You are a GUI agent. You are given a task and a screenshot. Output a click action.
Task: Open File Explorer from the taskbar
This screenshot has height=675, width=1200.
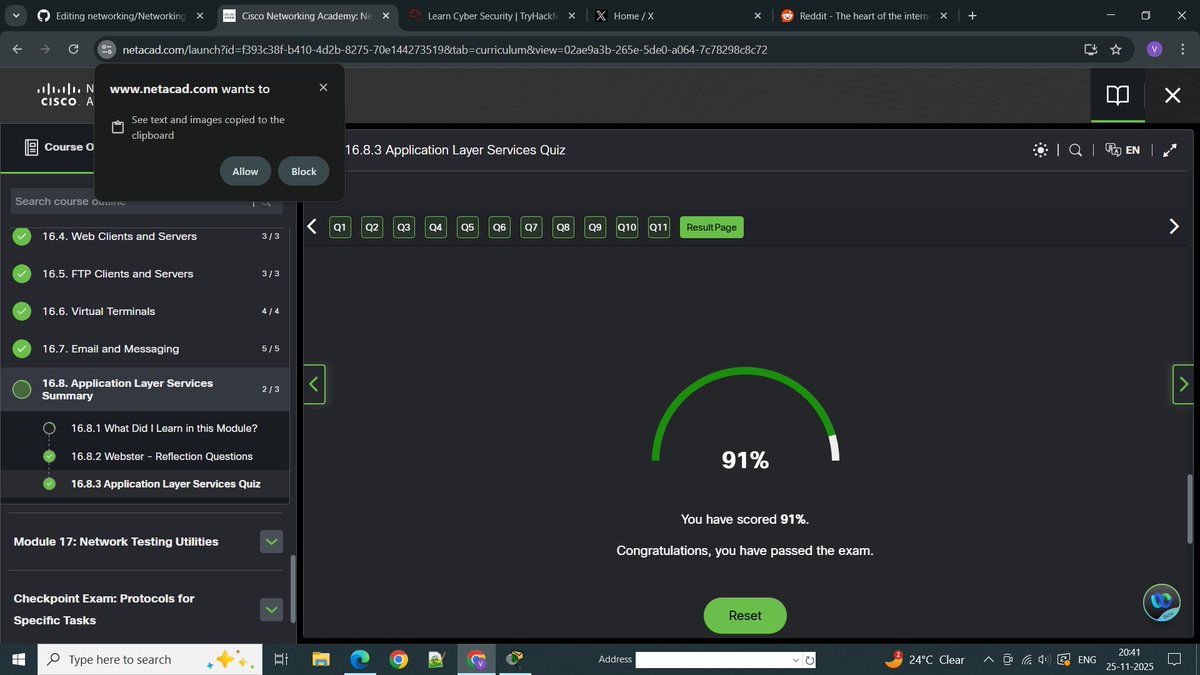320,659
